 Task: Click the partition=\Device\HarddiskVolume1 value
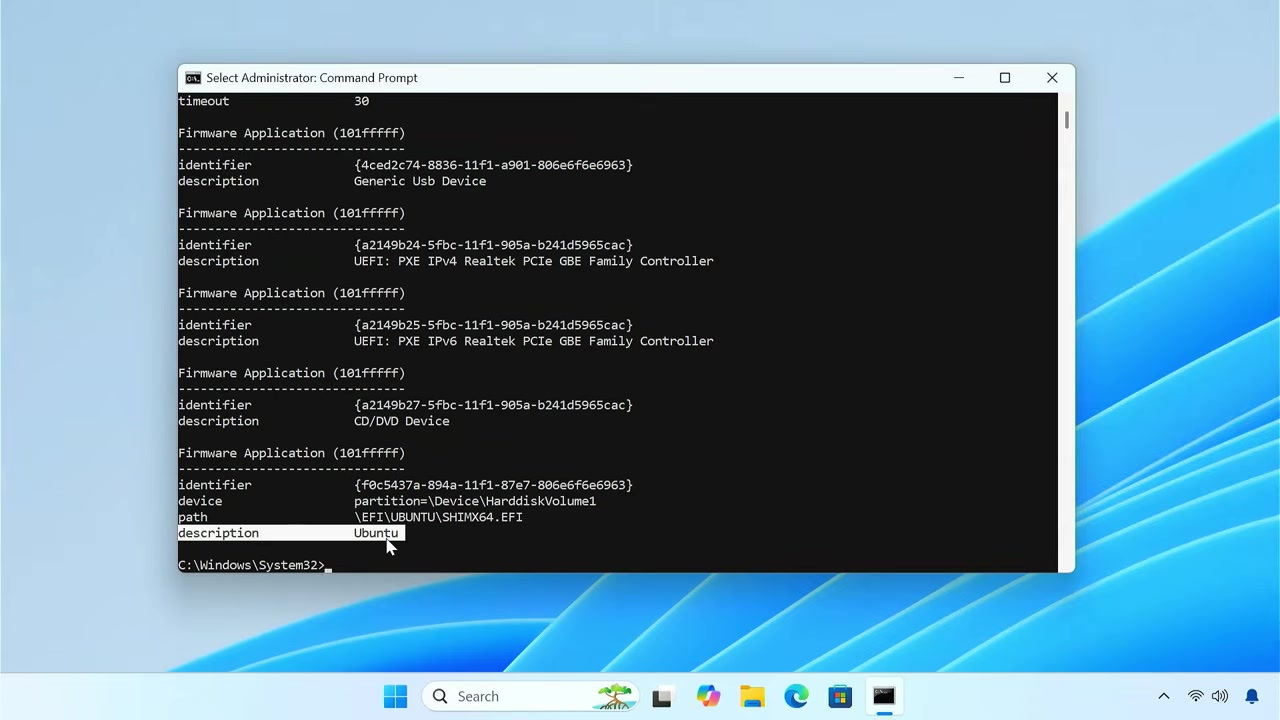click(475, 501)
